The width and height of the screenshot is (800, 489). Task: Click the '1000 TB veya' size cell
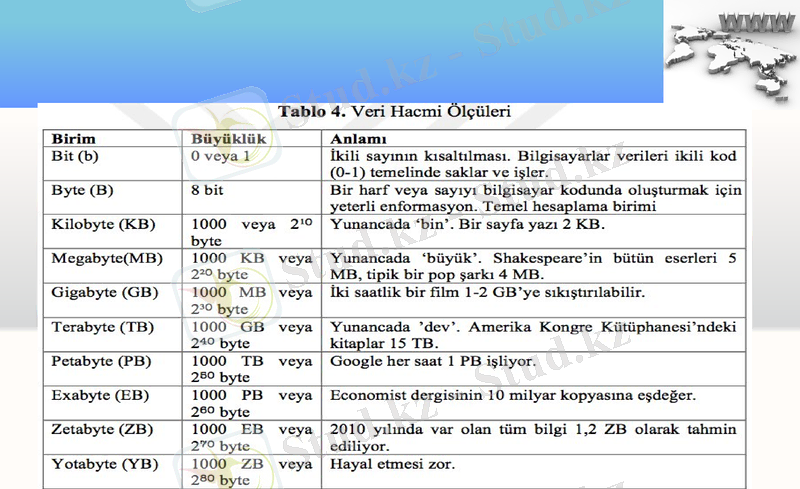[x=252, y=369]
